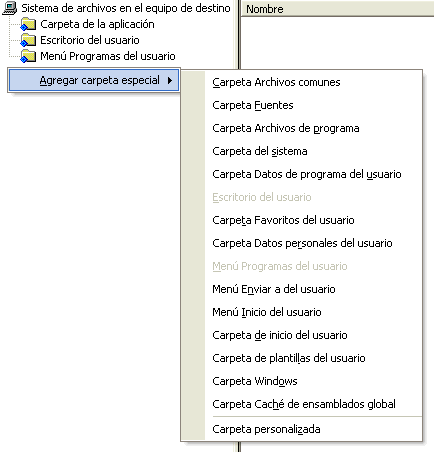This screenshot has width=434, height=452.
Task: Select the Carpeta de la aplicación folder icon
Action: tap(28, 24)
